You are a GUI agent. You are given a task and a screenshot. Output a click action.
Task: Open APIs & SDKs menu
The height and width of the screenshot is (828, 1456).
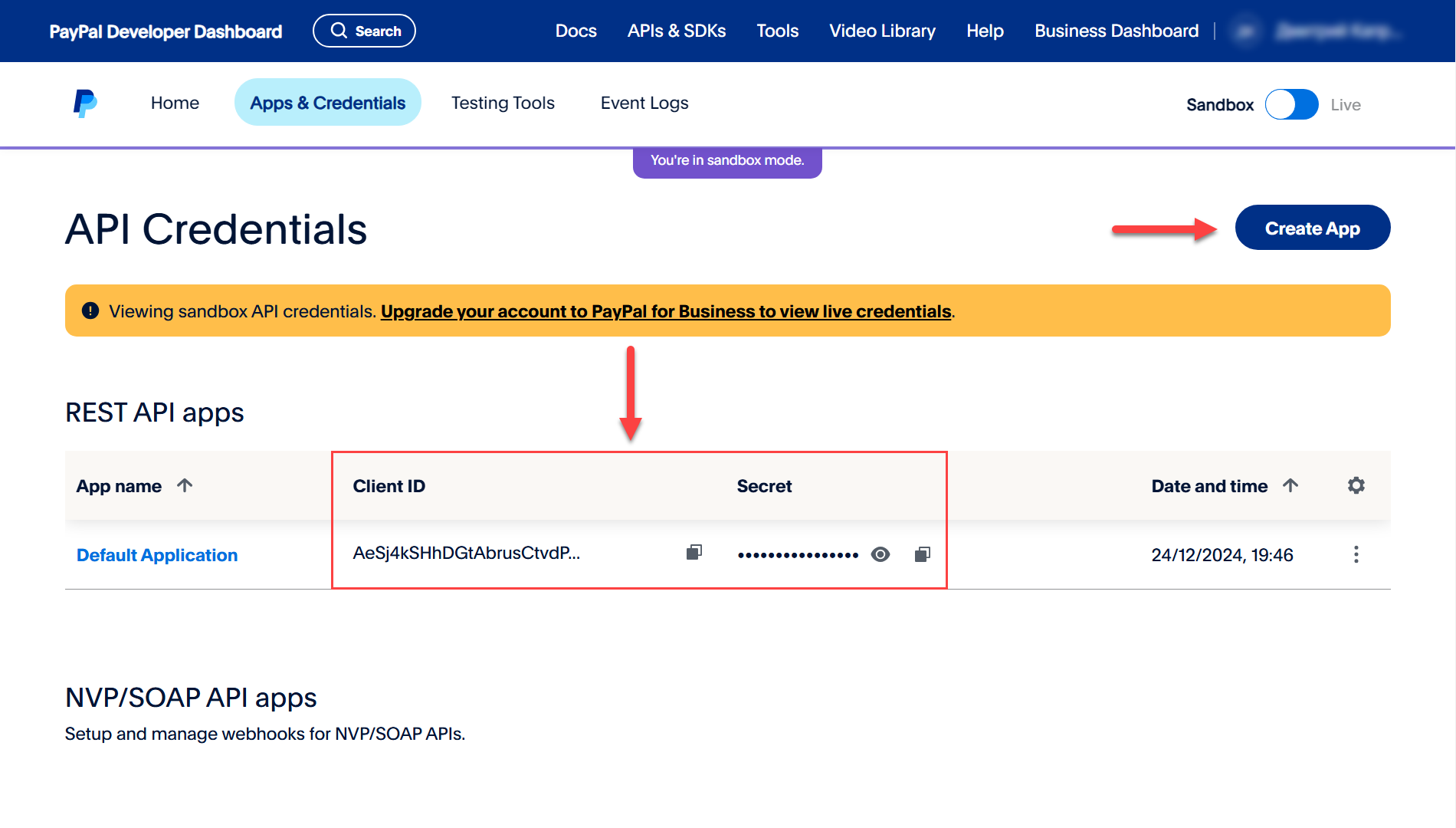tap(677, 31)
